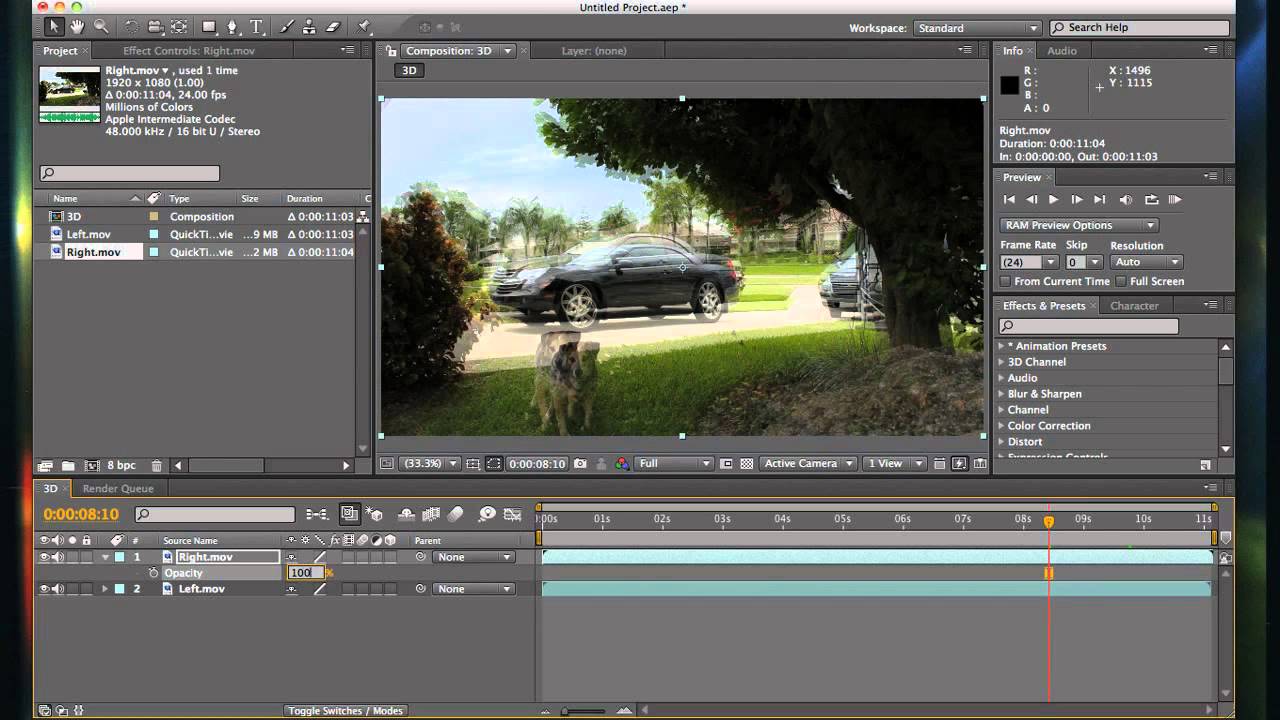Select the Rotation tool
Image resolution: width=1280 pixels, height=720 pixels.
coord(131,27)
